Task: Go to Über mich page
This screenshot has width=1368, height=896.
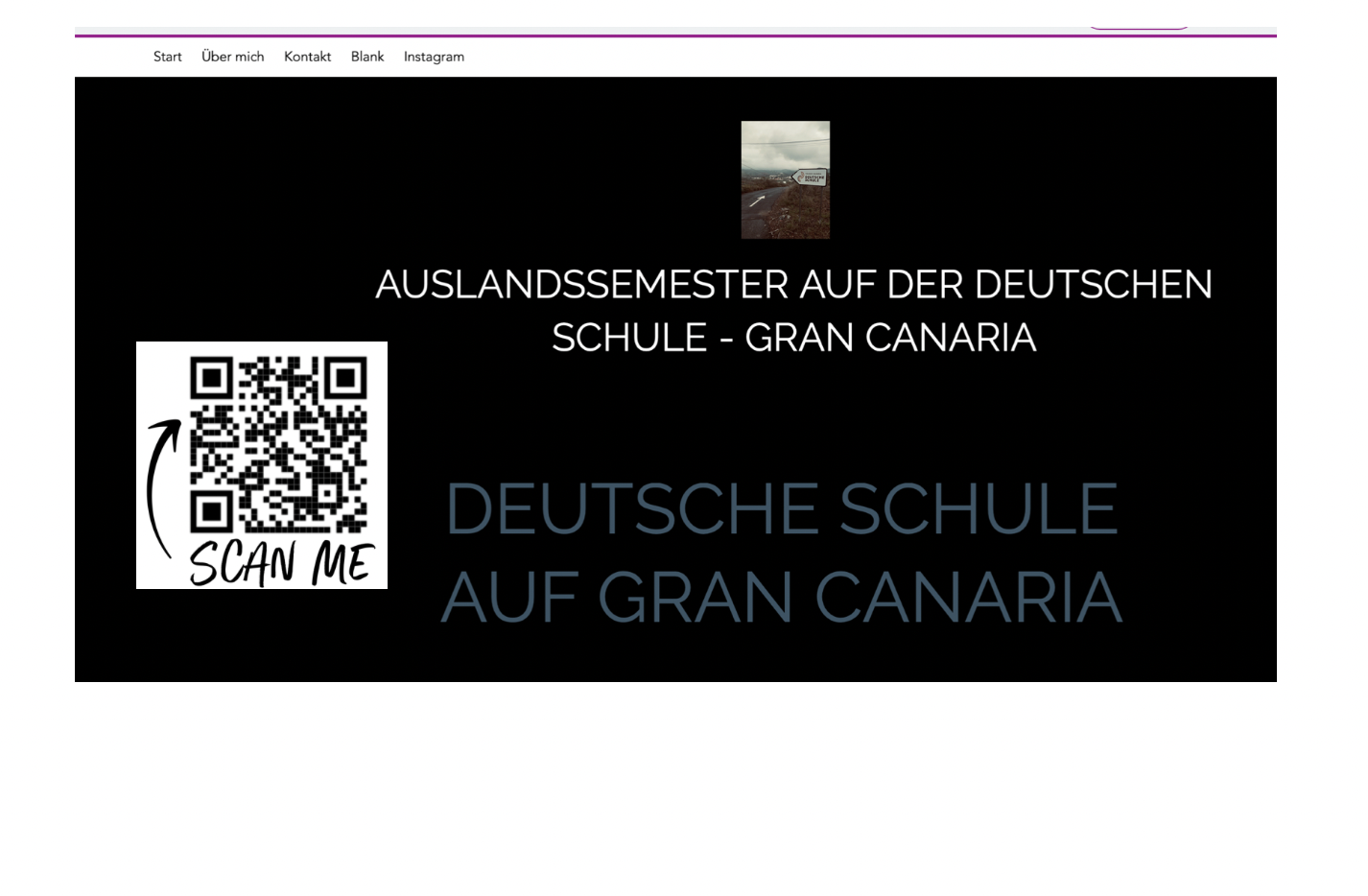Action: 232,57
